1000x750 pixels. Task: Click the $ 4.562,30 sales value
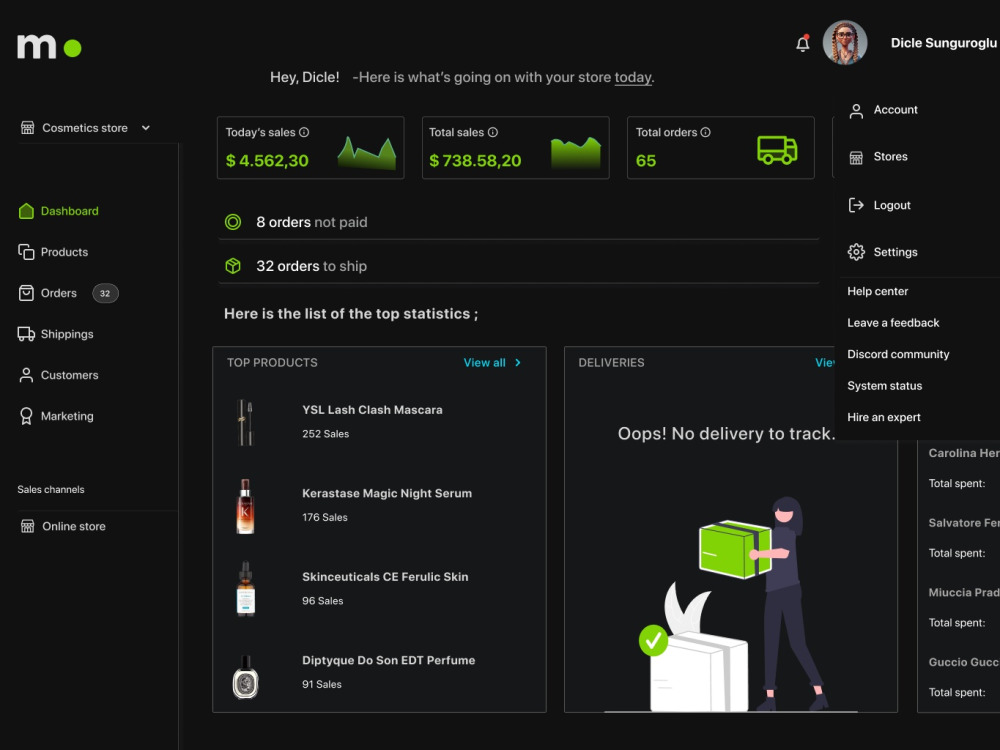(x=267, y=161)
